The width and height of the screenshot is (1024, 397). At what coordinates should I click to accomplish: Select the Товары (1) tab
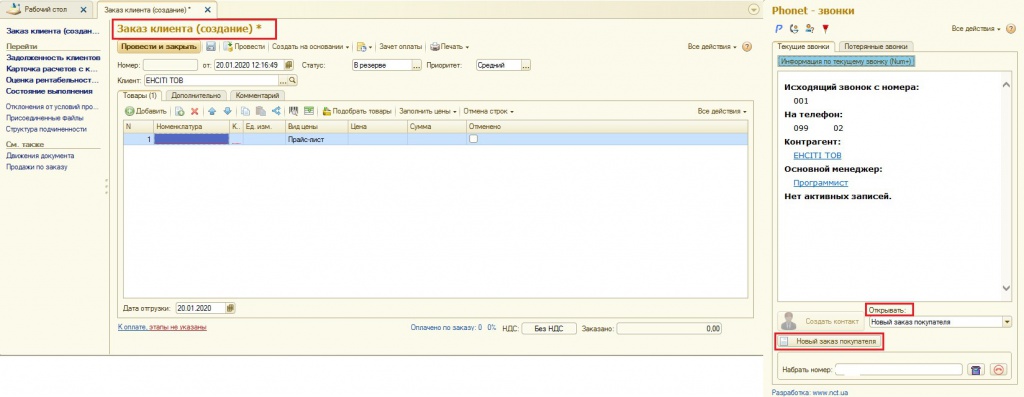click(140, 95)
